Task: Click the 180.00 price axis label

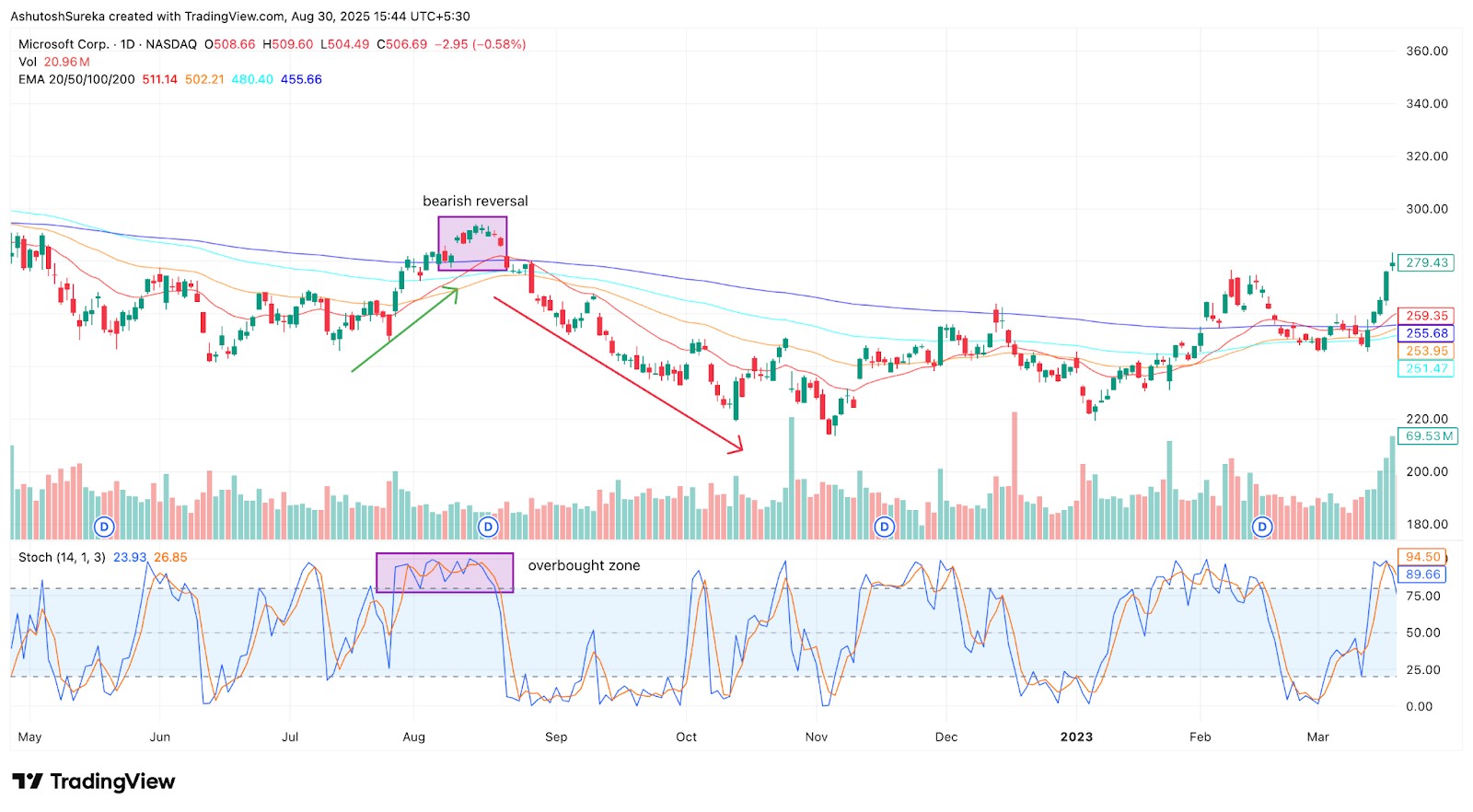Action: click(x=1427, y=524)
